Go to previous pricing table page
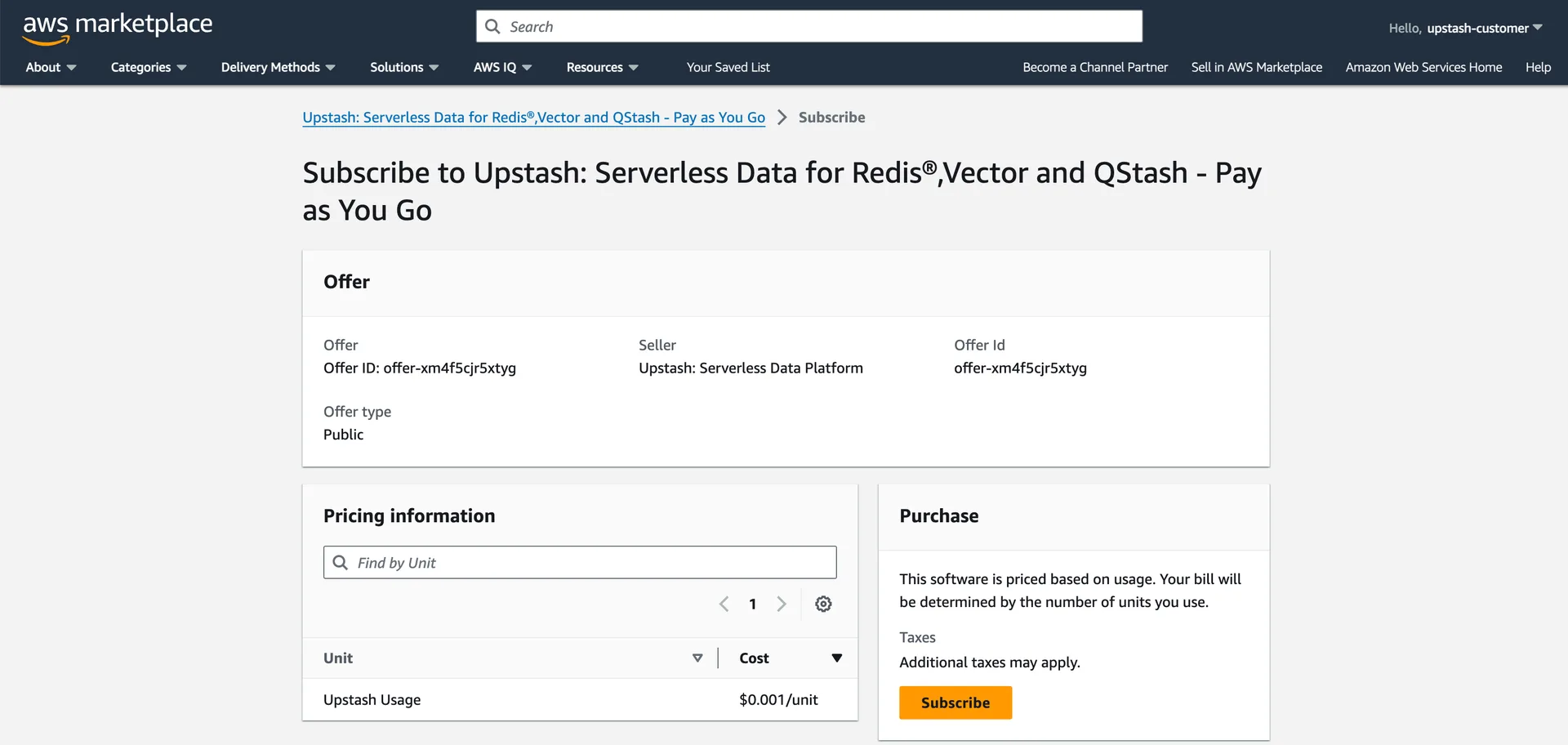The height and width of the screenshot is (745, 1568). click(x=724, y=604)
